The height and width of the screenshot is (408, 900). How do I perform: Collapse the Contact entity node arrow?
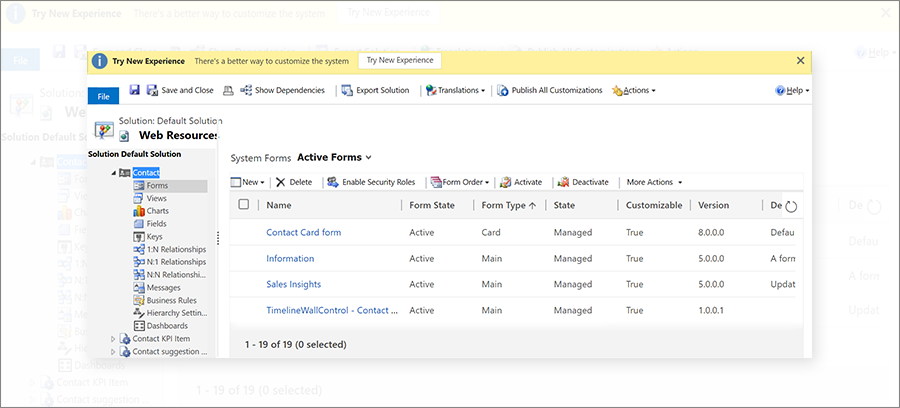click(113, 173)
